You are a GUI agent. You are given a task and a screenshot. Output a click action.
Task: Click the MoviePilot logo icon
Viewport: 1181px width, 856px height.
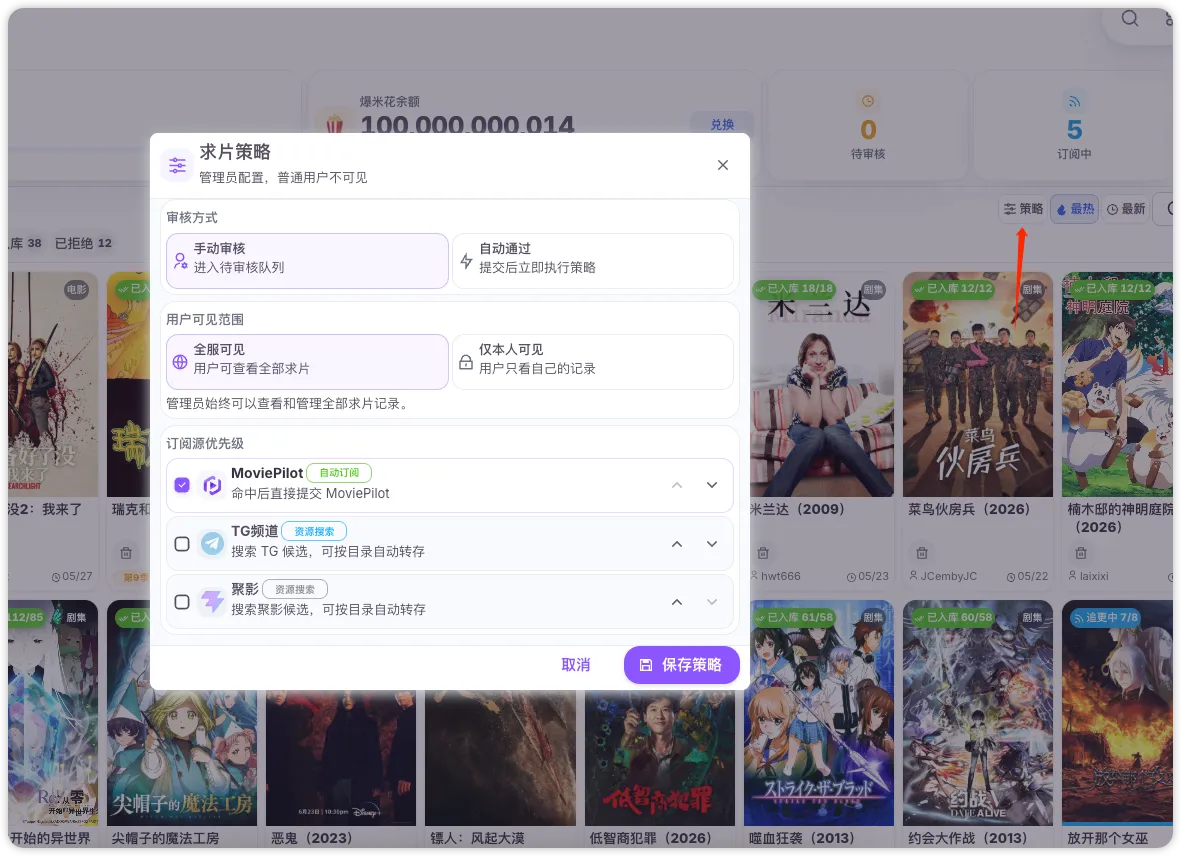212,485
